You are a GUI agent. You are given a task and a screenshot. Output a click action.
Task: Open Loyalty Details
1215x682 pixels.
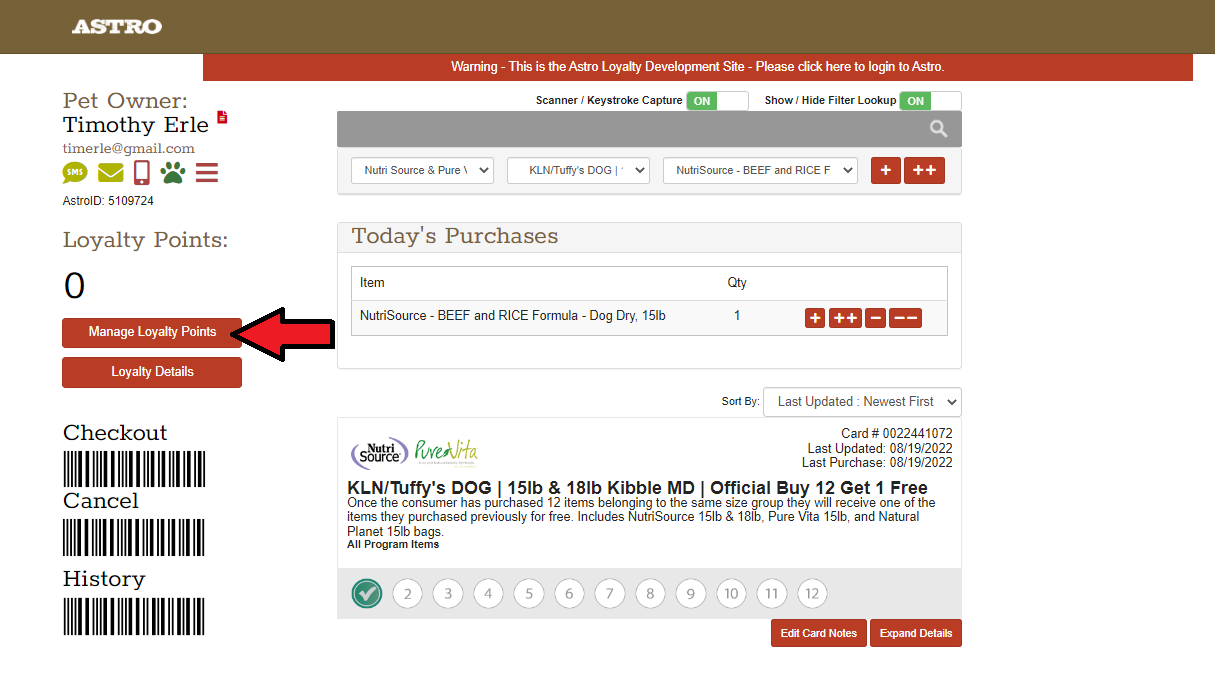[x=152, y=372]
